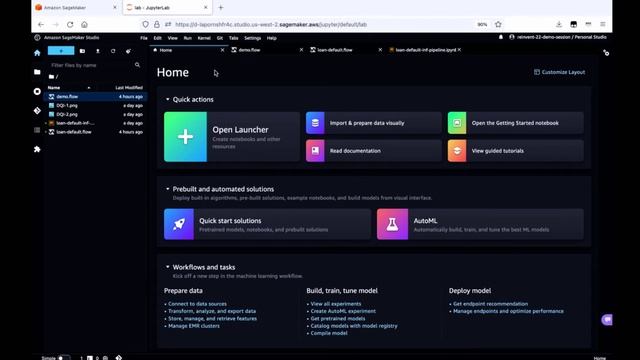Close the demo.flow document tab
This screenshot has height=360, width=640.
tap(301, 50)
